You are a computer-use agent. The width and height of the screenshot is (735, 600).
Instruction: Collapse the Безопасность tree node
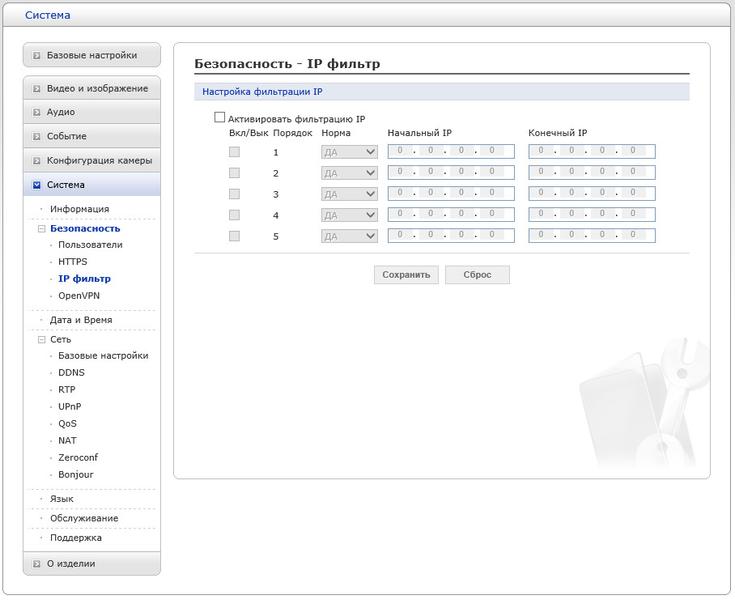click(x=41, y=229)
